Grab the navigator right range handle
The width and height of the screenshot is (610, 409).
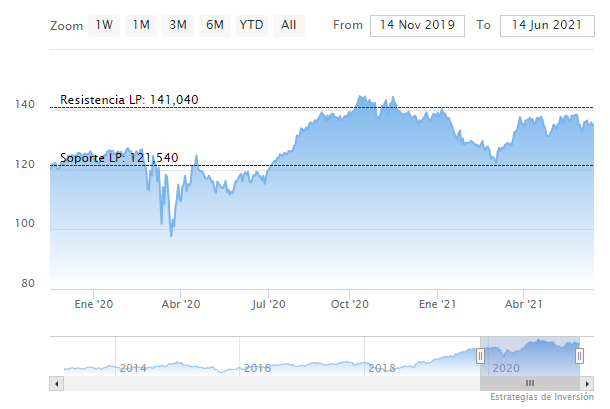click(x=579, y=356)
